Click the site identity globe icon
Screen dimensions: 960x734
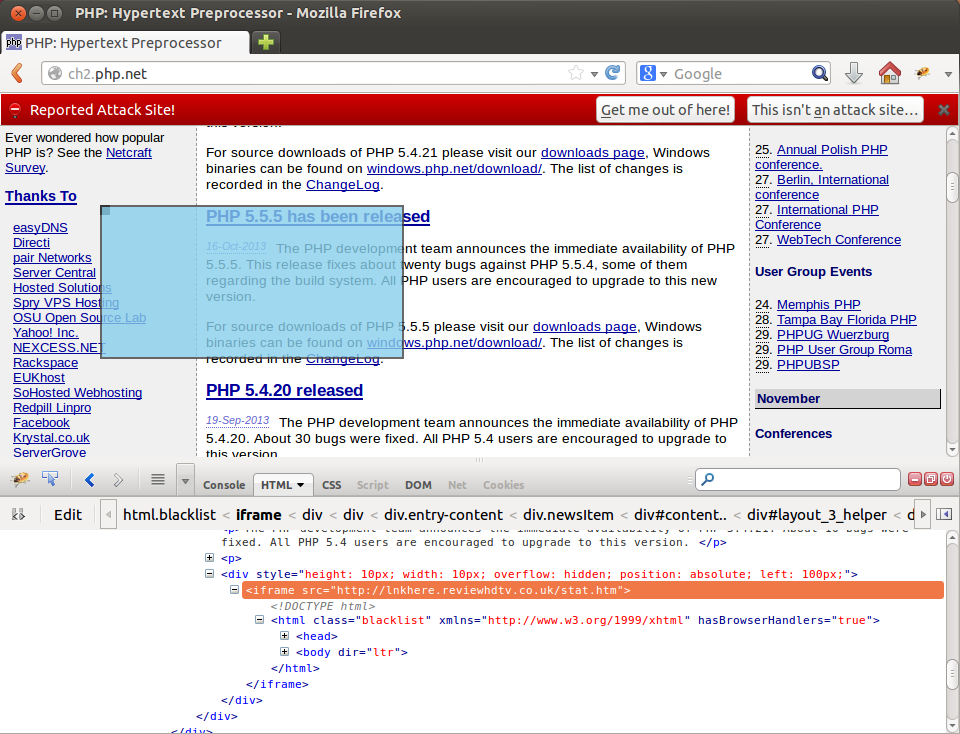(54, 73)
